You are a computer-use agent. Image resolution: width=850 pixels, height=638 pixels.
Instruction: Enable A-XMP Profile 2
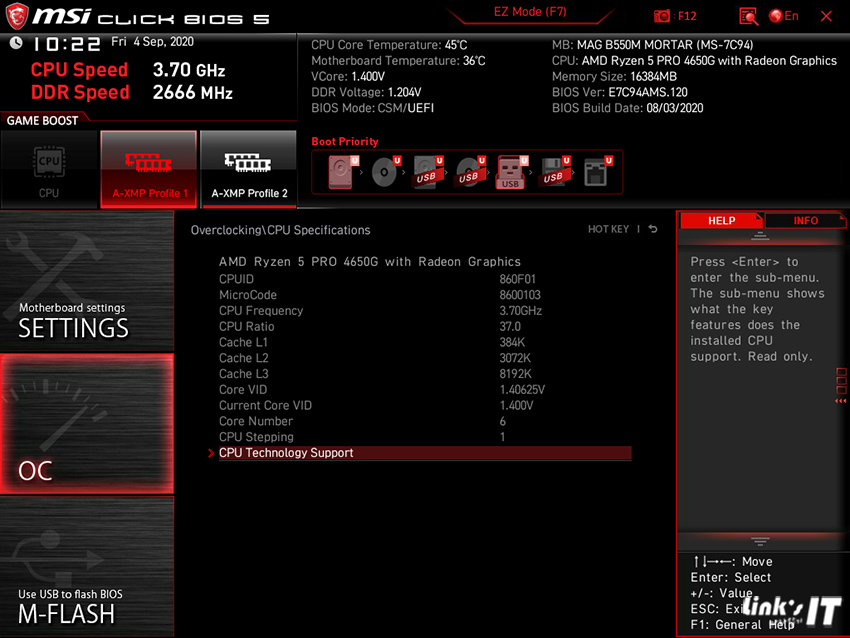249,169
